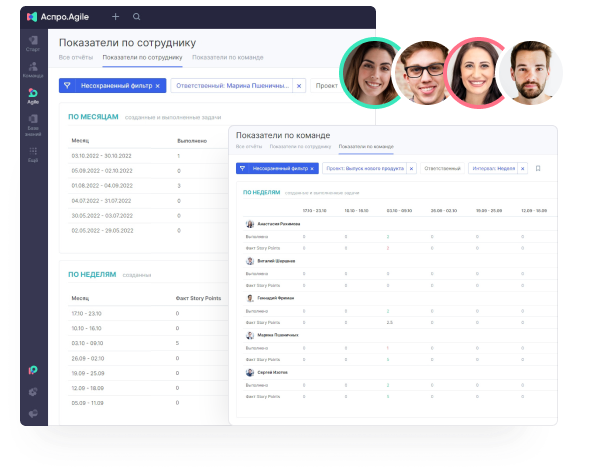592x475 pixels.
Task: Click the megaphone icon at sidebar bottom
Action: tap(33, 413)
